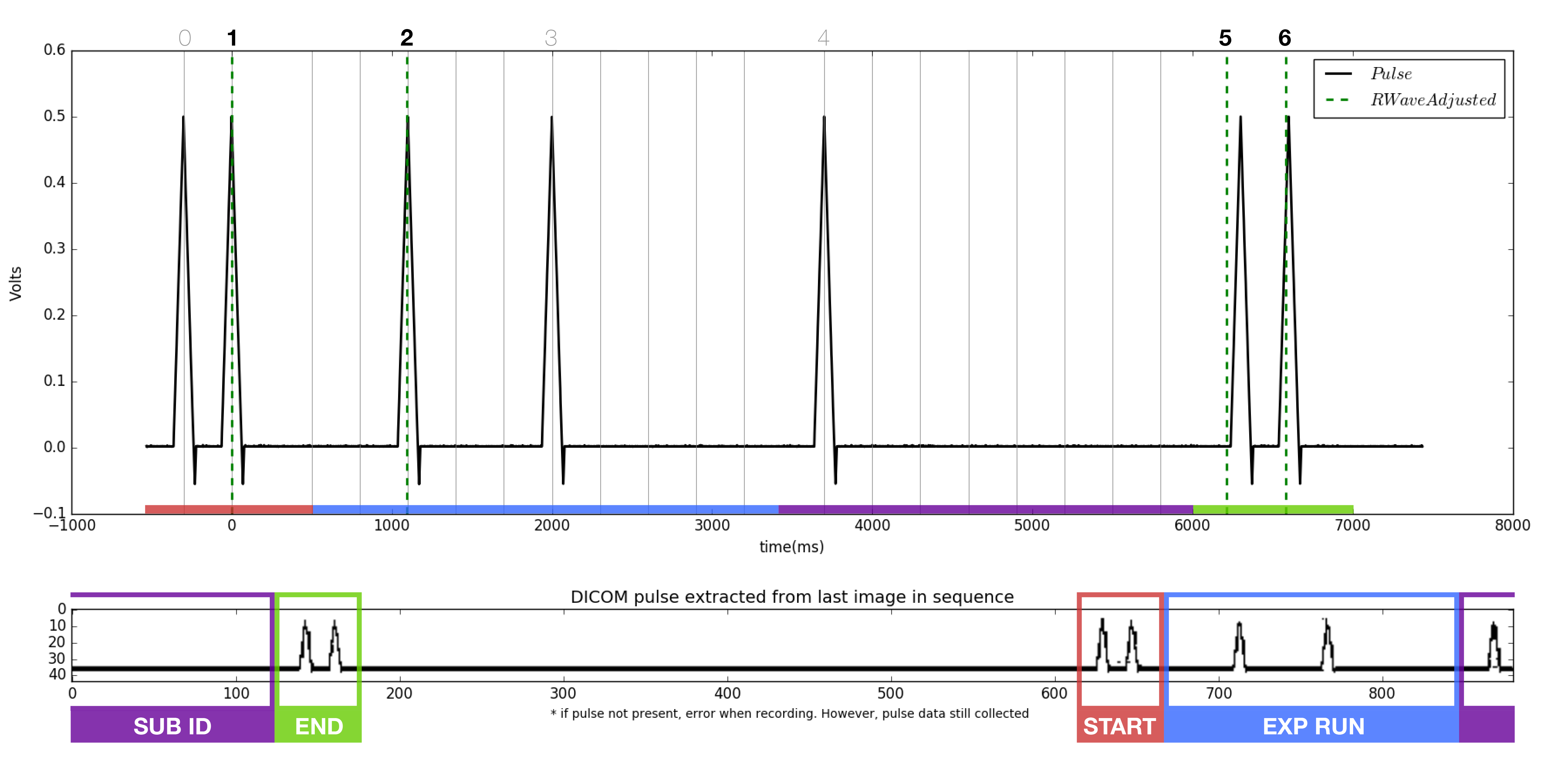Screen dimensions: 1568x784
Task: Click the x-axis tick label 2000
Action: (x=552, y=525)
